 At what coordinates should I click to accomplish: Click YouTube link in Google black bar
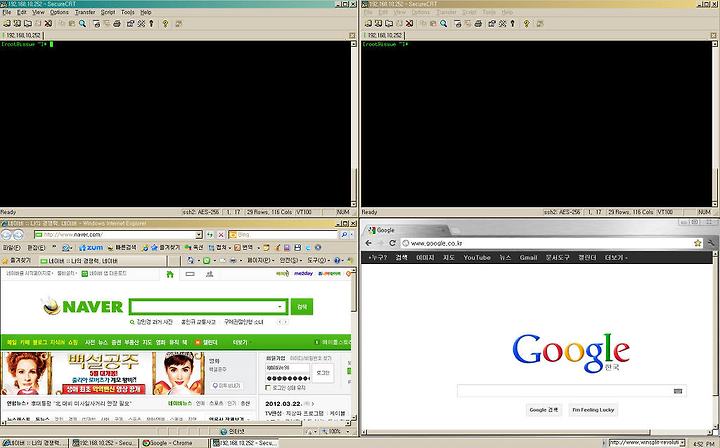(x=477, y=258)
